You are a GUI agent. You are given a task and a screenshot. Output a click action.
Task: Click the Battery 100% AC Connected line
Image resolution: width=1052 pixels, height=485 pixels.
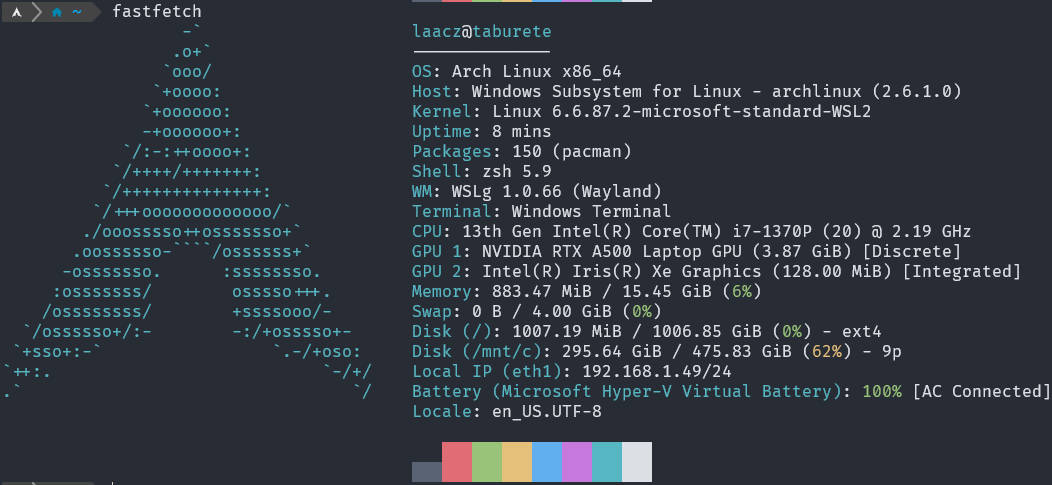[731, 391]
